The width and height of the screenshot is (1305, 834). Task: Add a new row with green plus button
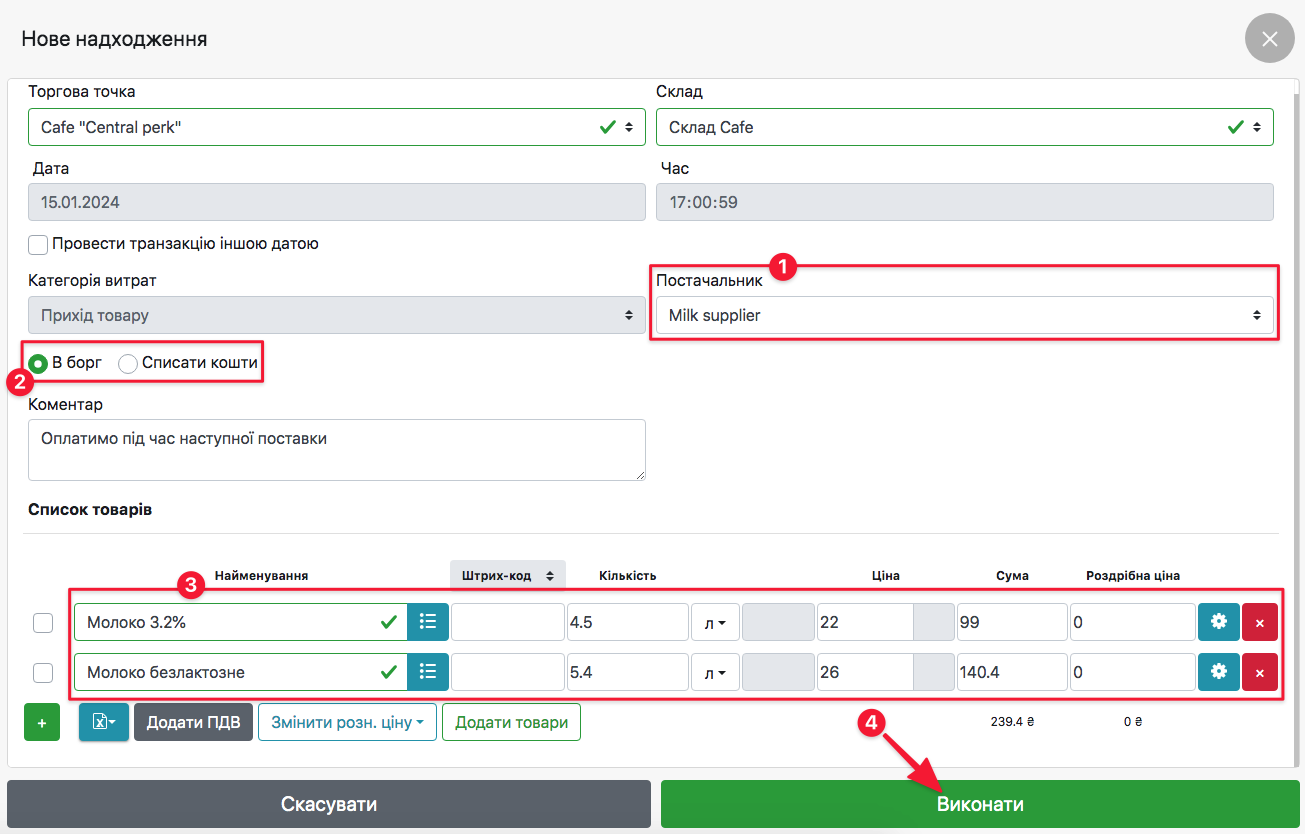point(42,722)
